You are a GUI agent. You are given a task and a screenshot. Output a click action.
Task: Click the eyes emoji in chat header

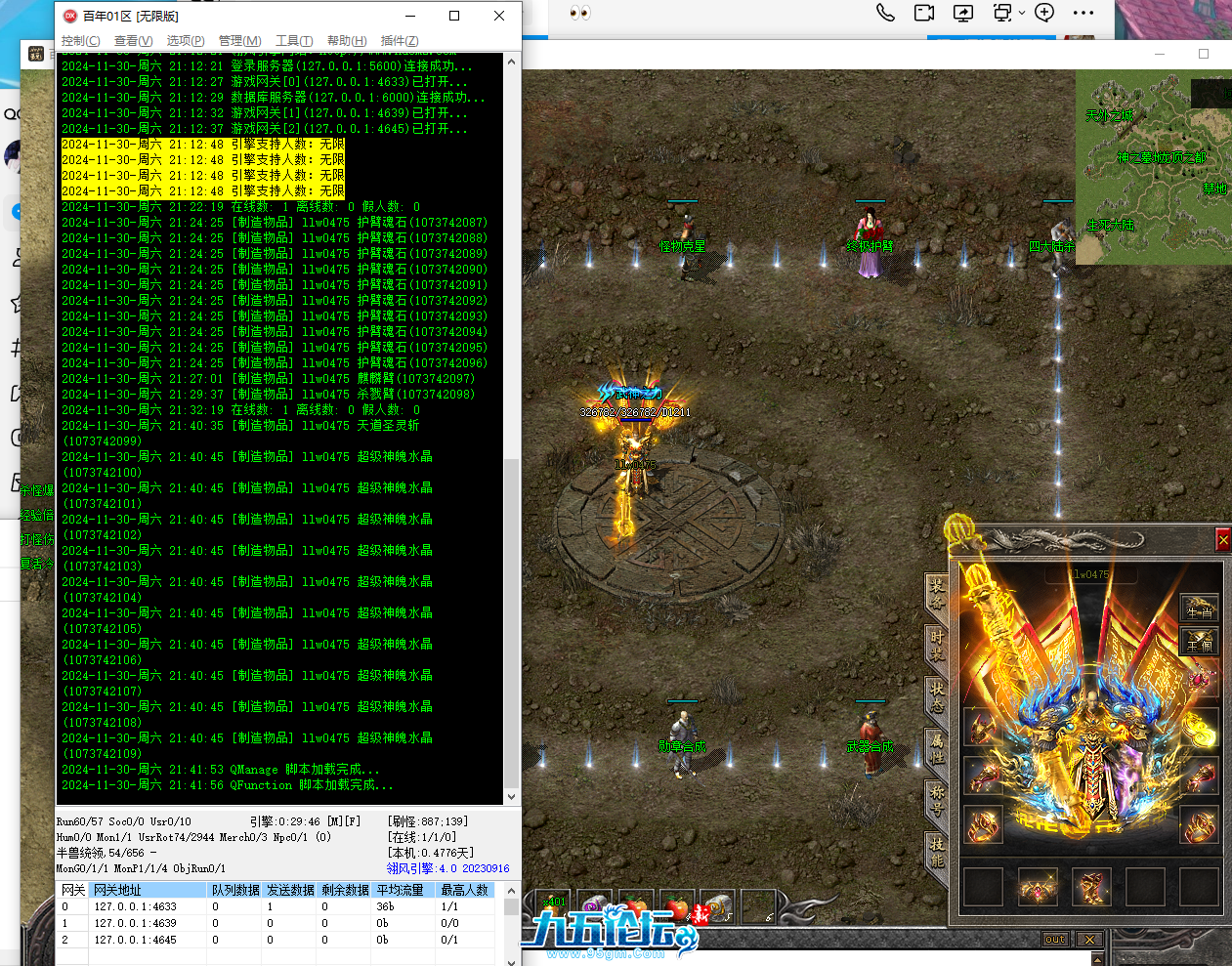[x=580, y=13]
